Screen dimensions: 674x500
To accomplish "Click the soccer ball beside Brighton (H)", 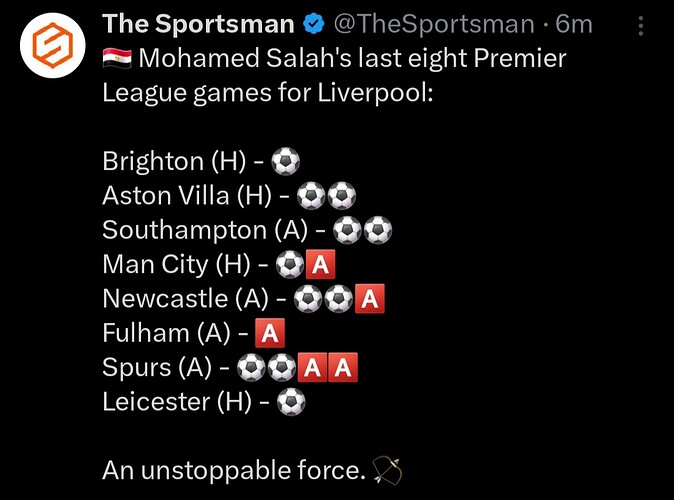I will pos(285,161).
